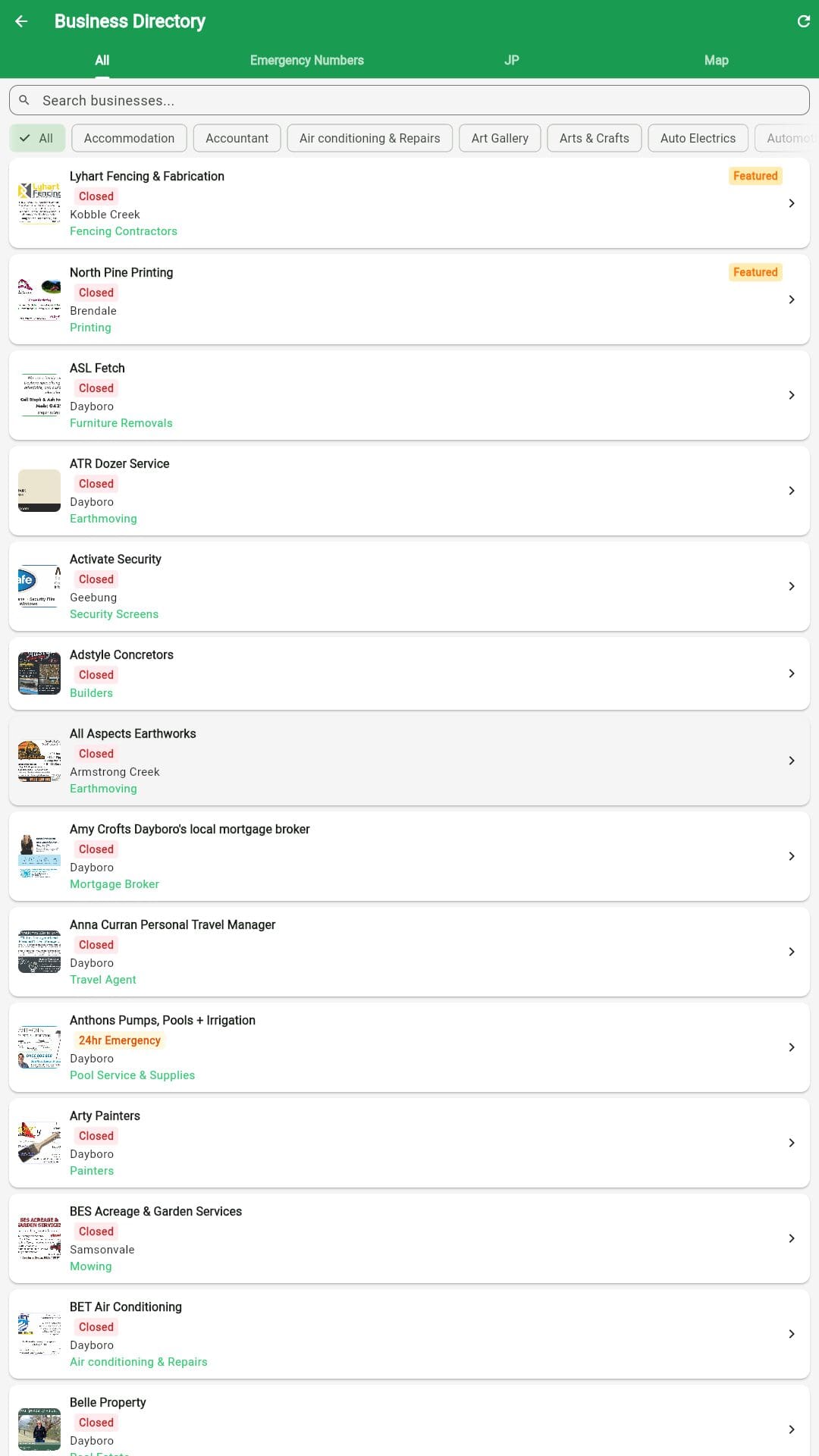Expand BET Air Conditioning listing details
The image size is (819, 1456).
(792, 1334)
